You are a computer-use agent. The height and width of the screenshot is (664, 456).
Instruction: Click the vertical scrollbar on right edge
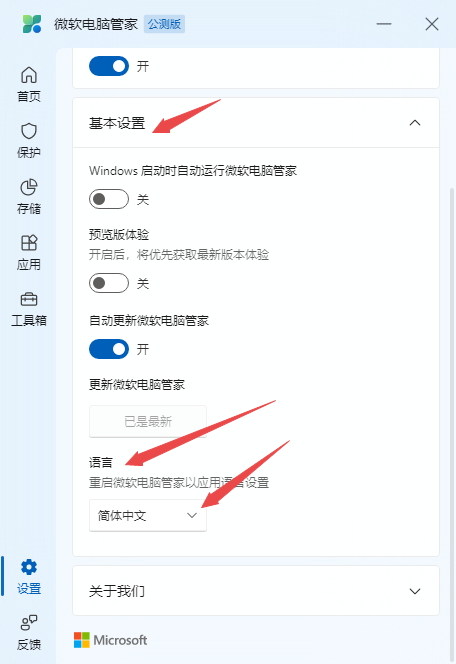[452, 423]
